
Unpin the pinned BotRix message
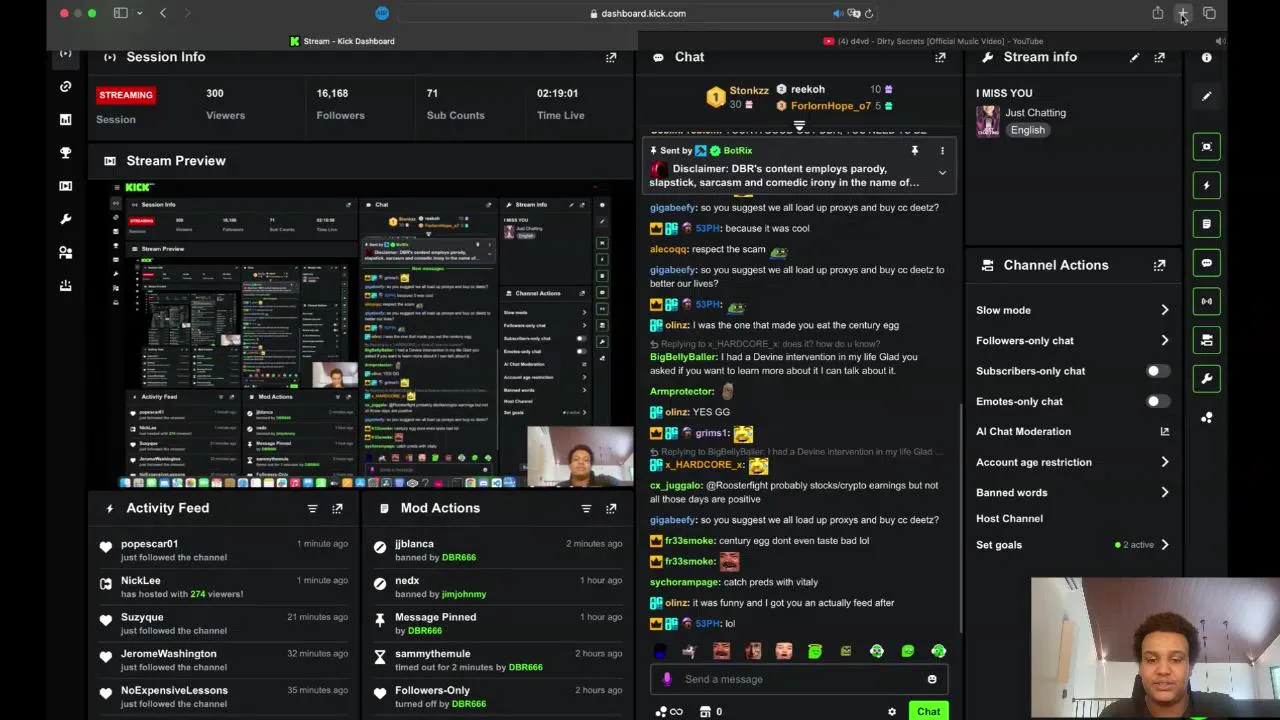coord(914,150)
